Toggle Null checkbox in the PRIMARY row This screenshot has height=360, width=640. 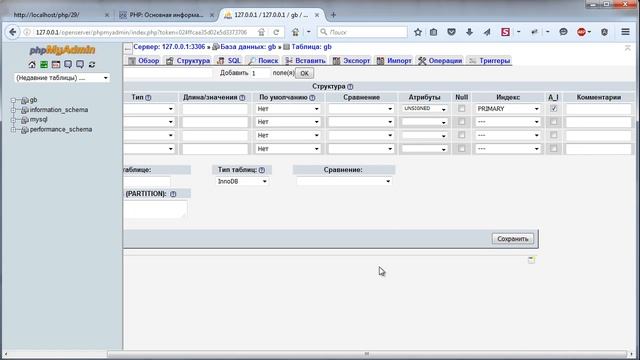pyautogui.click(x=462, y=109)
